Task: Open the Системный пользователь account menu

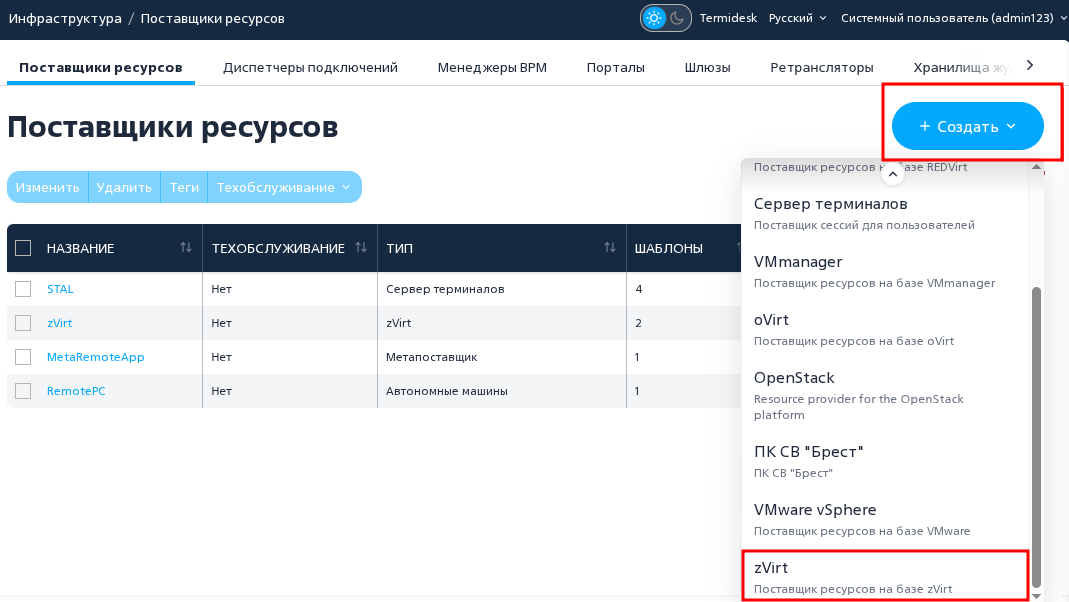Action: coord(953,18)
